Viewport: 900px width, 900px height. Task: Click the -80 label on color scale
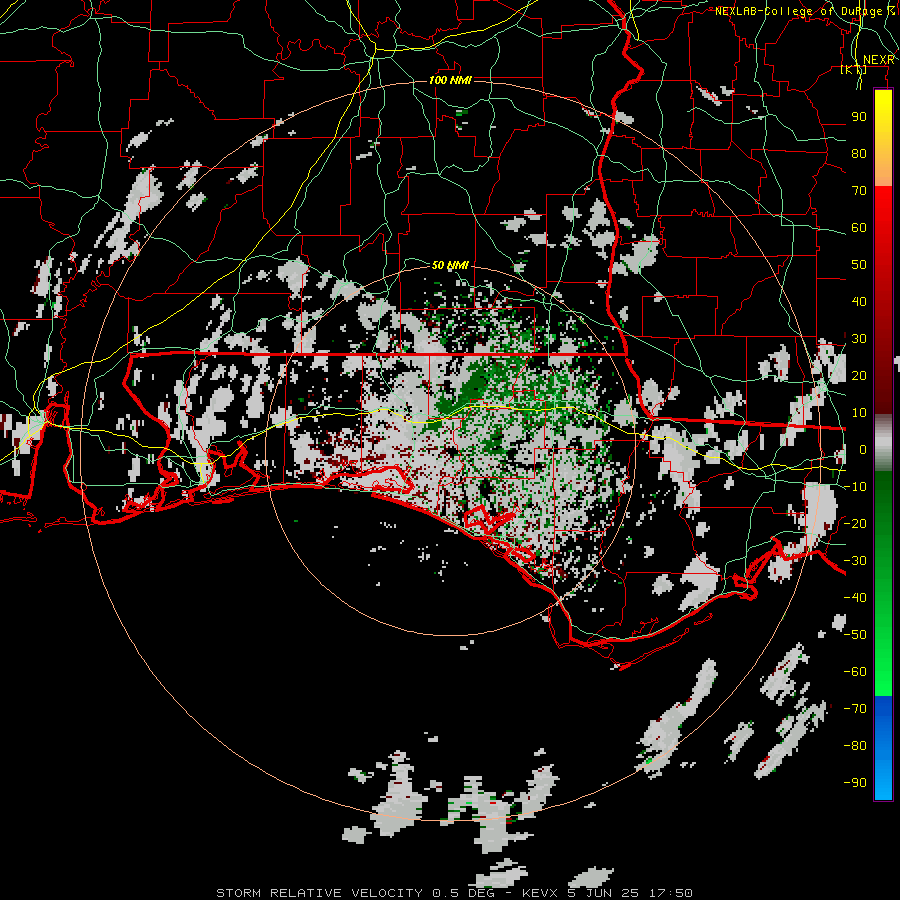pyautogui.click(x=855, y=746)
